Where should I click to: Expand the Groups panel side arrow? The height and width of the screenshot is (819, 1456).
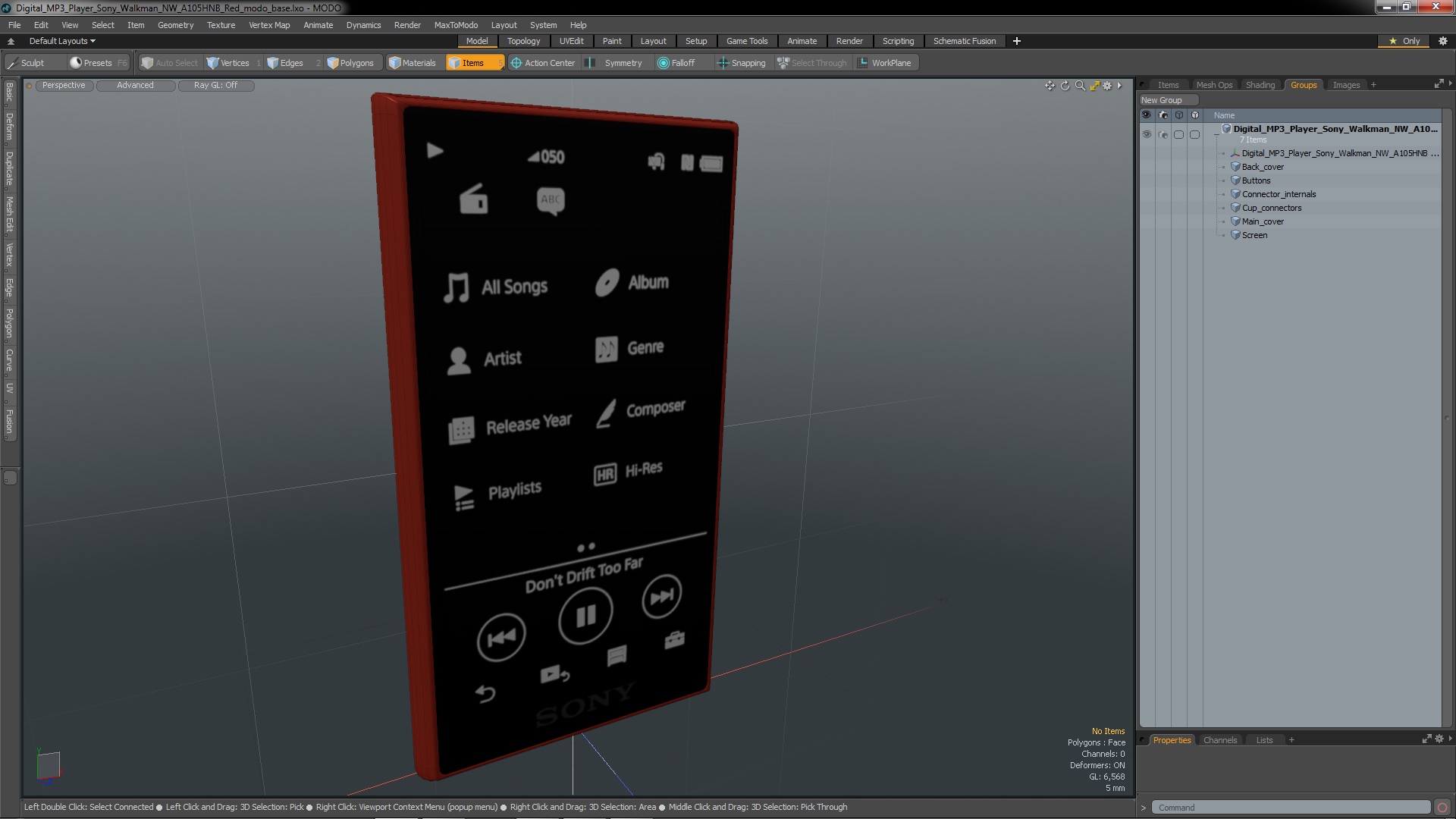coord(1450,83)
